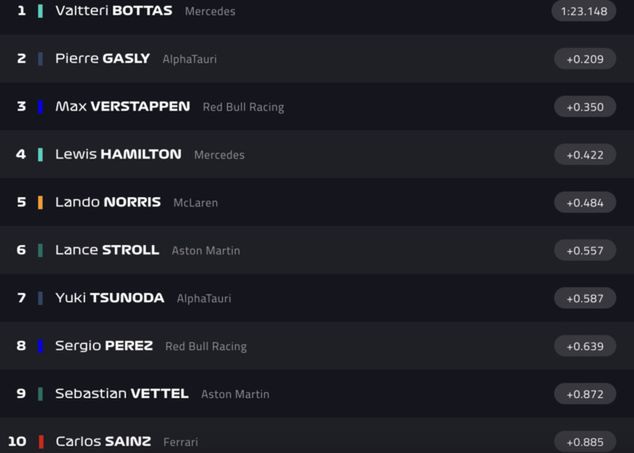The image size is (634, 453).
Task: Click the teal Mercedes stripe beside Bottas
Action: tap(40, 11)
